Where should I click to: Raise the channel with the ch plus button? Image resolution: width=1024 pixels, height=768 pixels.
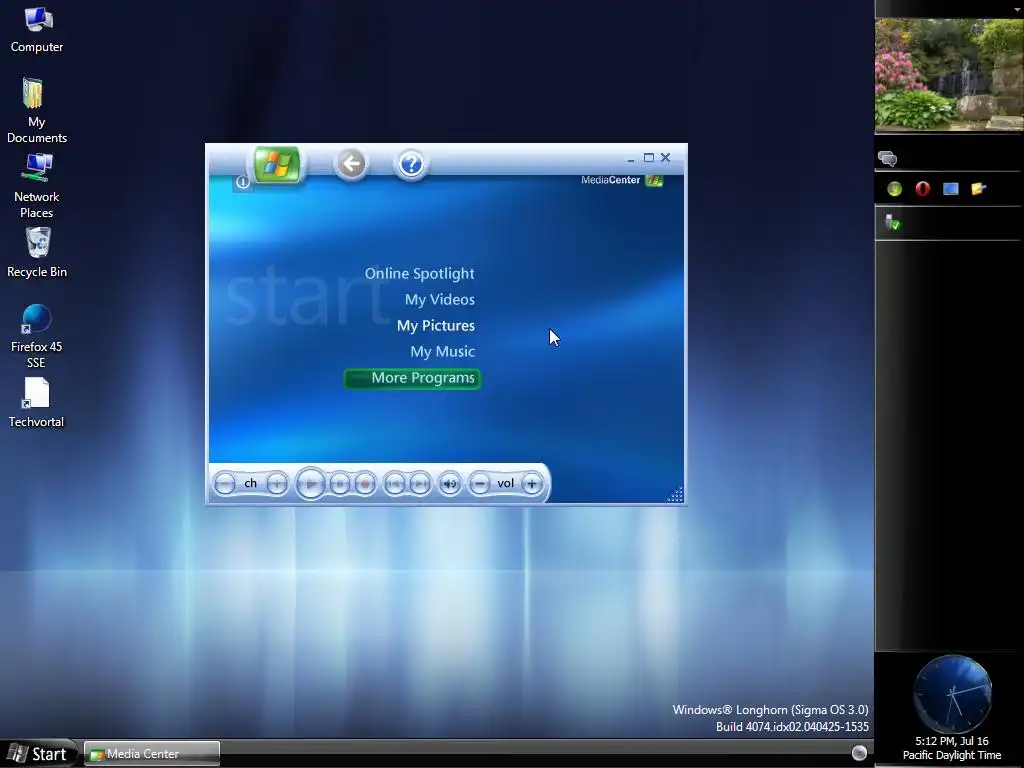click(x=277, y=484)
